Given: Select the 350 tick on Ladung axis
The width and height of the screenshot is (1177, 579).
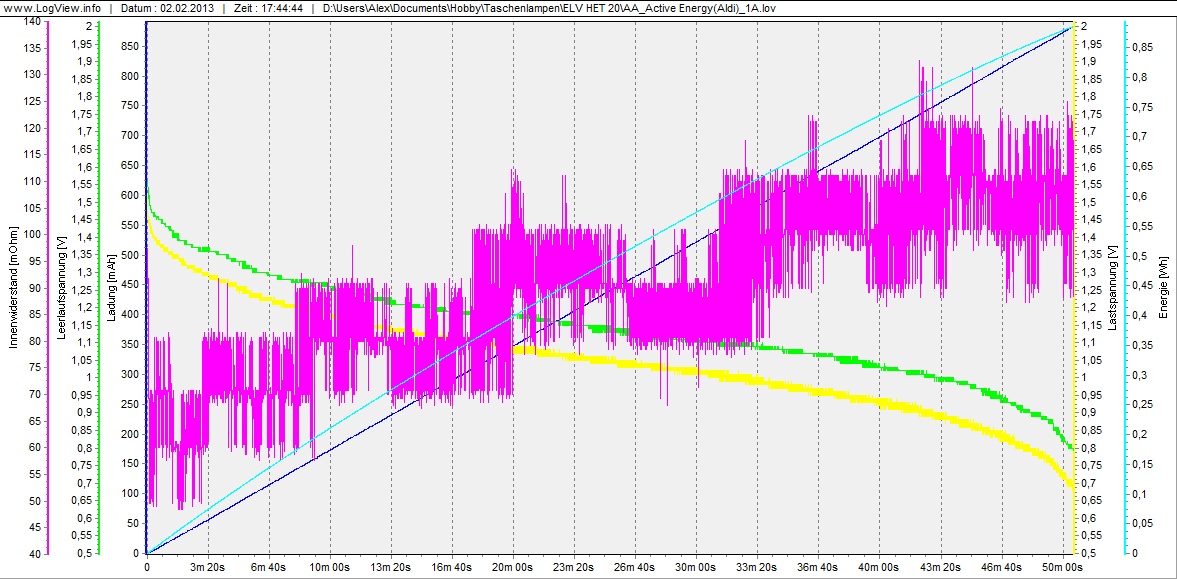Looking at the screenshot, I should coord(131,345).
